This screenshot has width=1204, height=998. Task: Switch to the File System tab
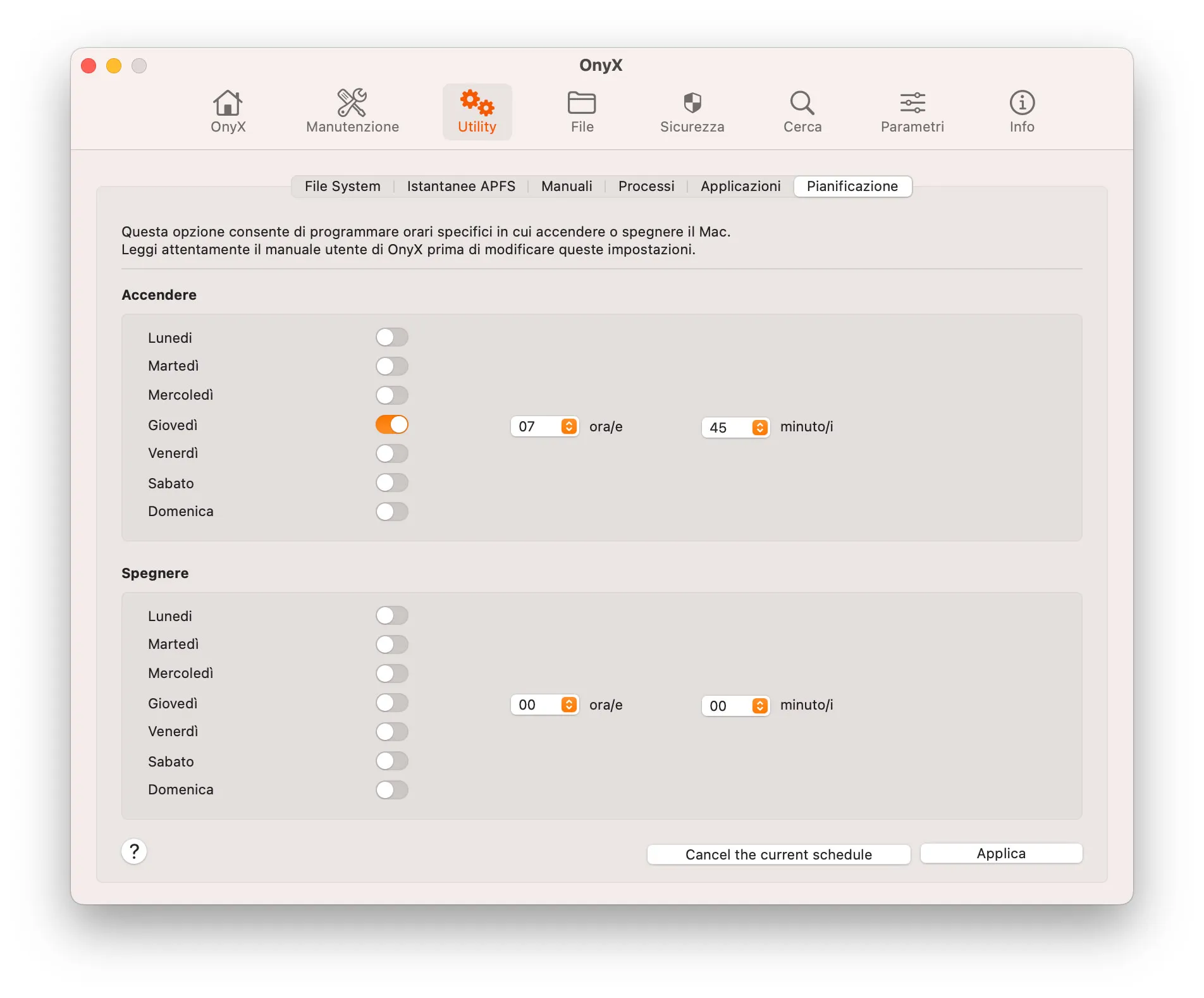coord(342,186)
